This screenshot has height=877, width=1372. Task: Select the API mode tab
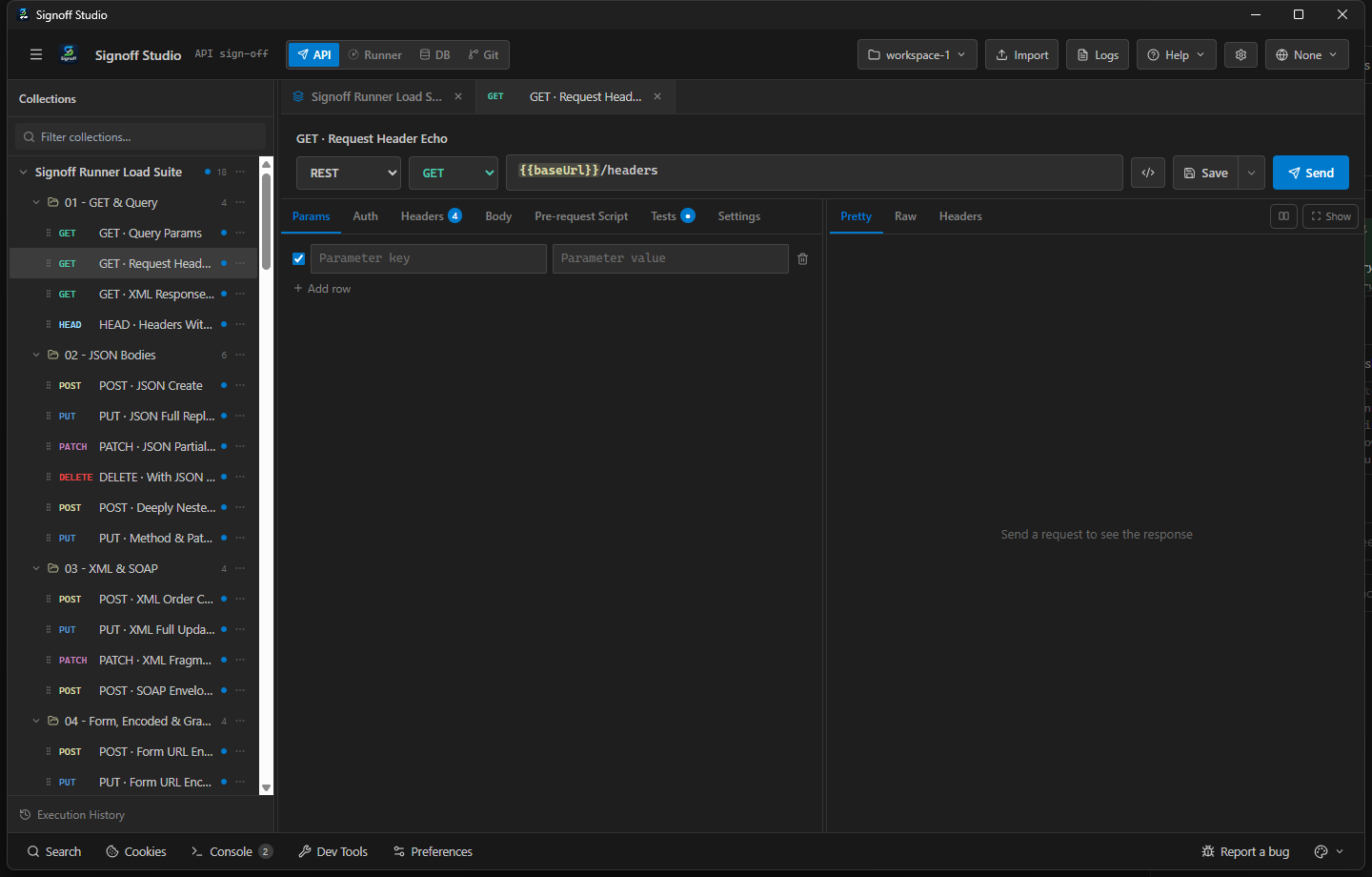click(x=314, y=54)
